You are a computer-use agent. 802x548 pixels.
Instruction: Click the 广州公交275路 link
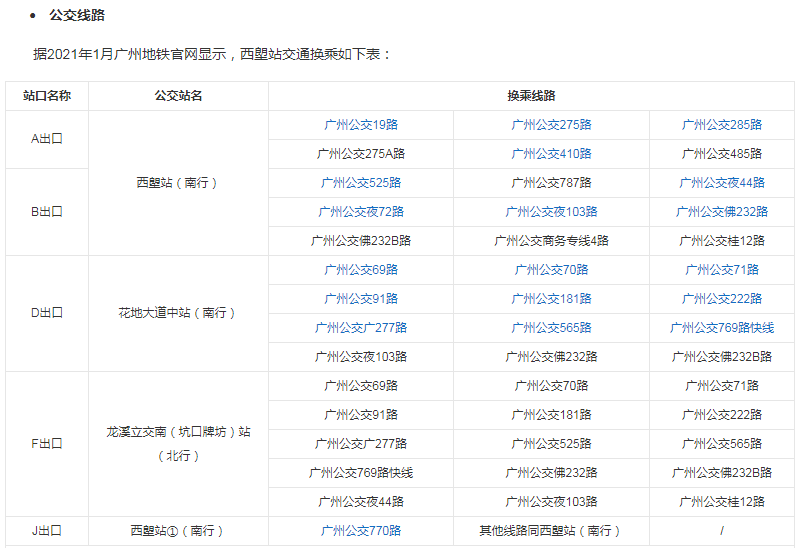[551, 125]
